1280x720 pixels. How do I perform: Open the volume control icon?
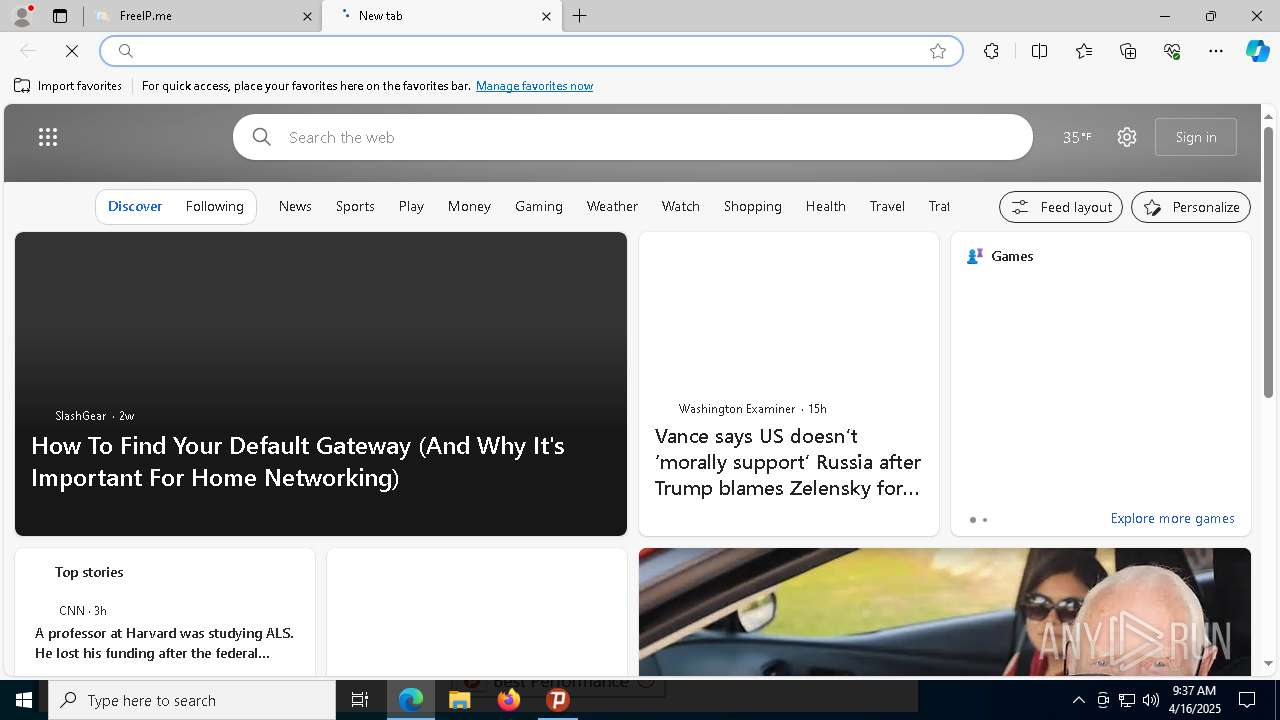1150,700
